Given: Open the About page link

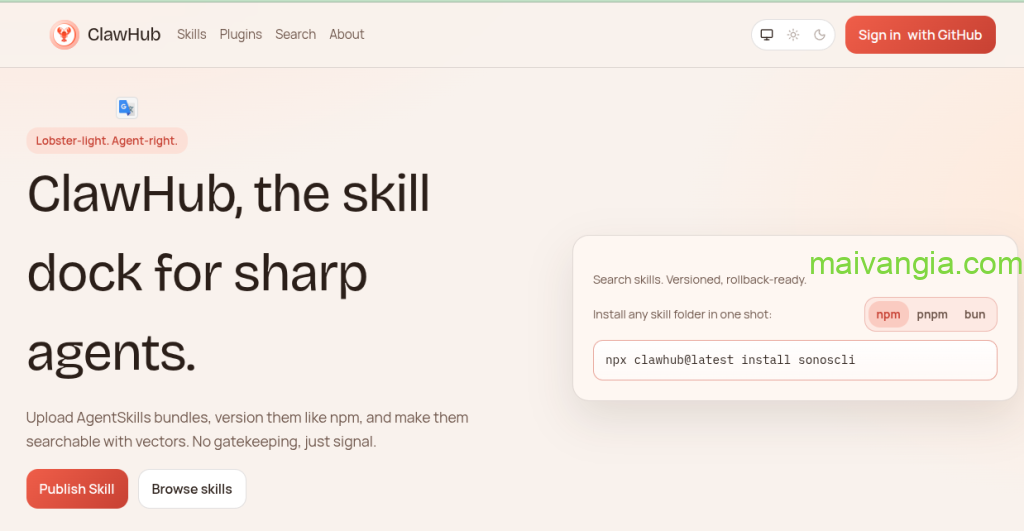Looking at the screenshot, I should point(346,34).
